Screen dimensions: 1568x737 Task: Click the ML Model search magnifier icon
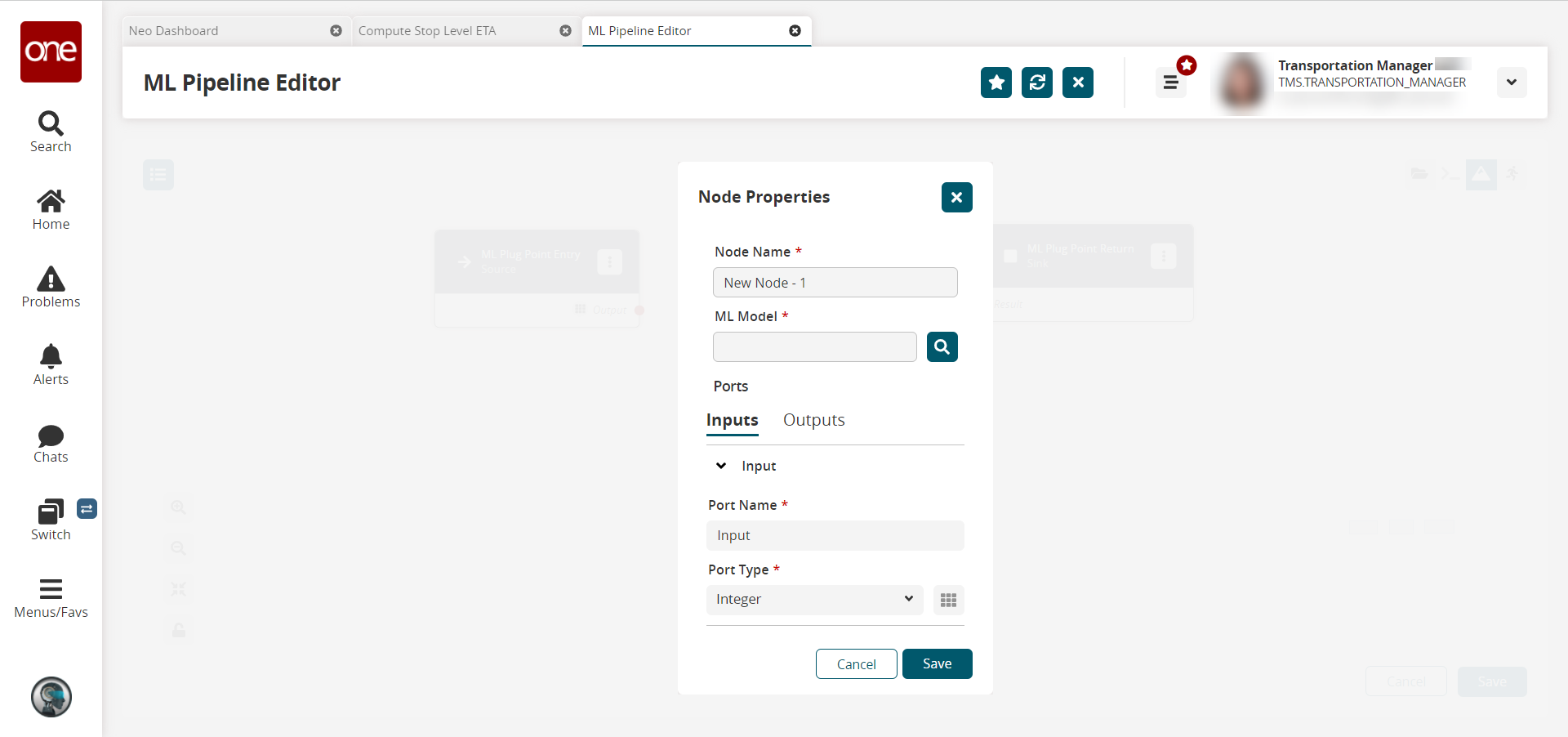pos(942,347)
